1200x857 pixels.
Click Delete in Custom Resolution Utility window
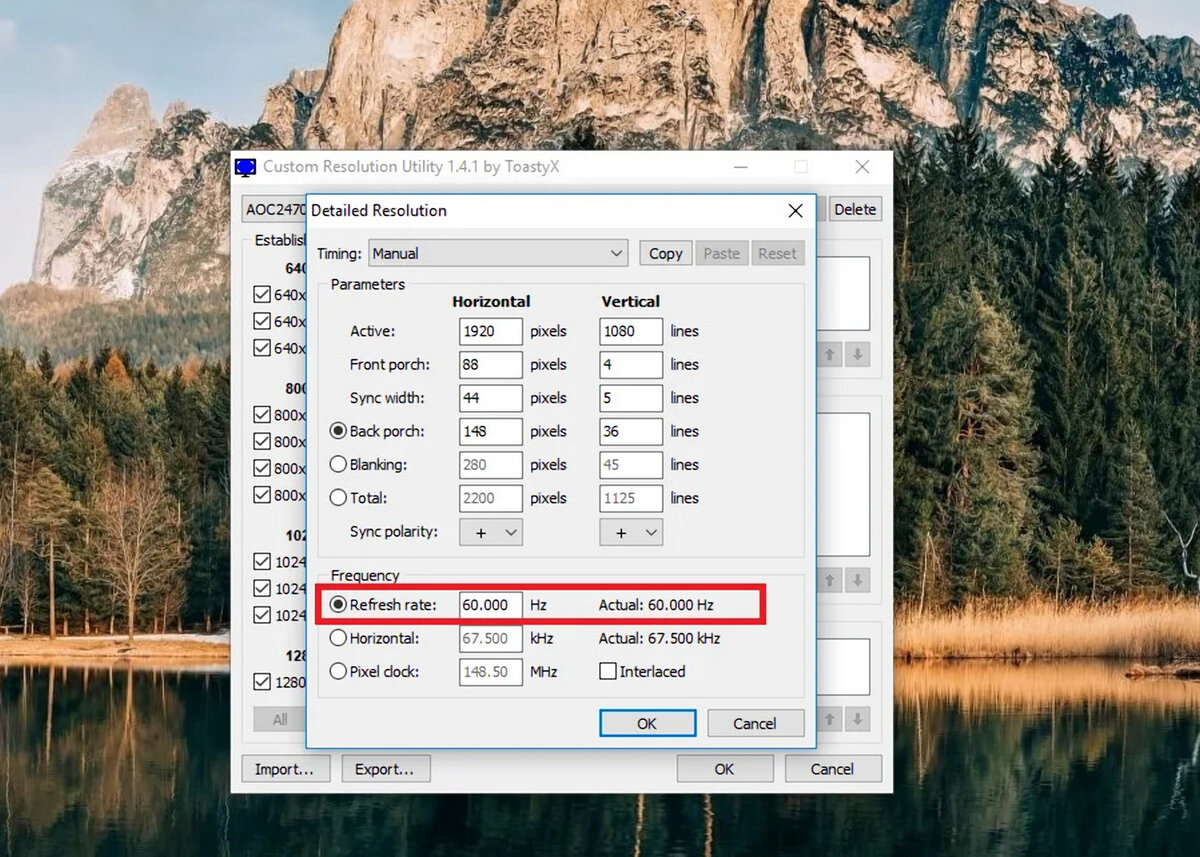855,209
